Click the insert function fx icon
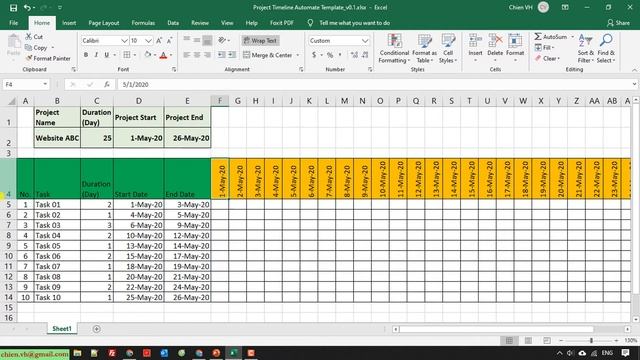The height and width of the screenshot is (360, 640). click(x=107, y=84)
